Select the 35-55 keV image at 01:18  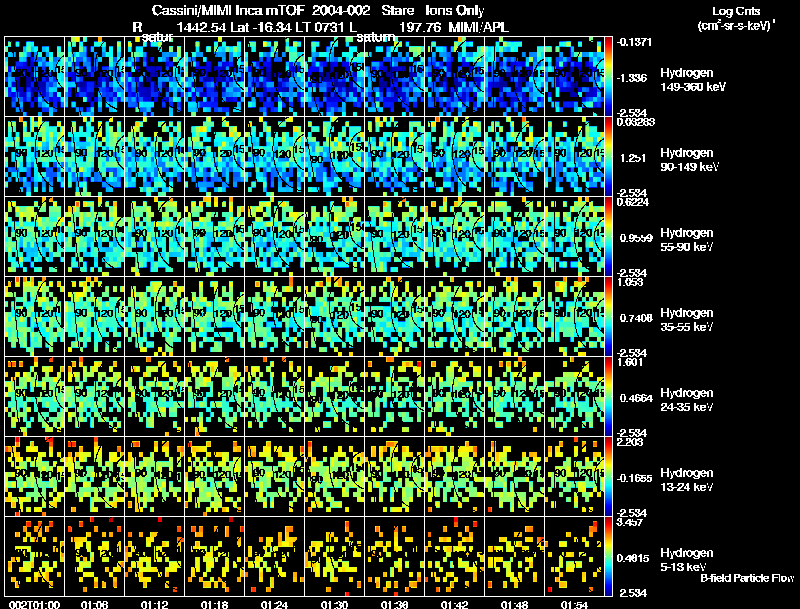[215, 316]
